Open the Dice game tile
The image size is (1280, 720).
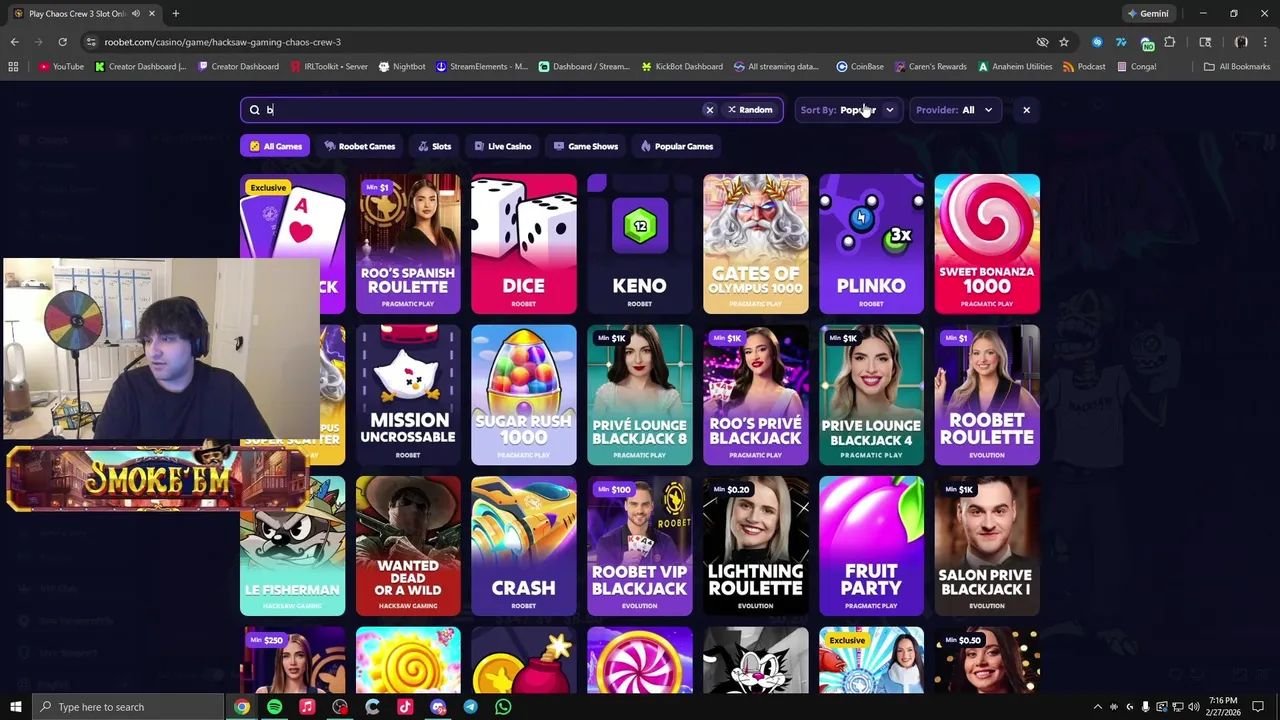point(524,244)
